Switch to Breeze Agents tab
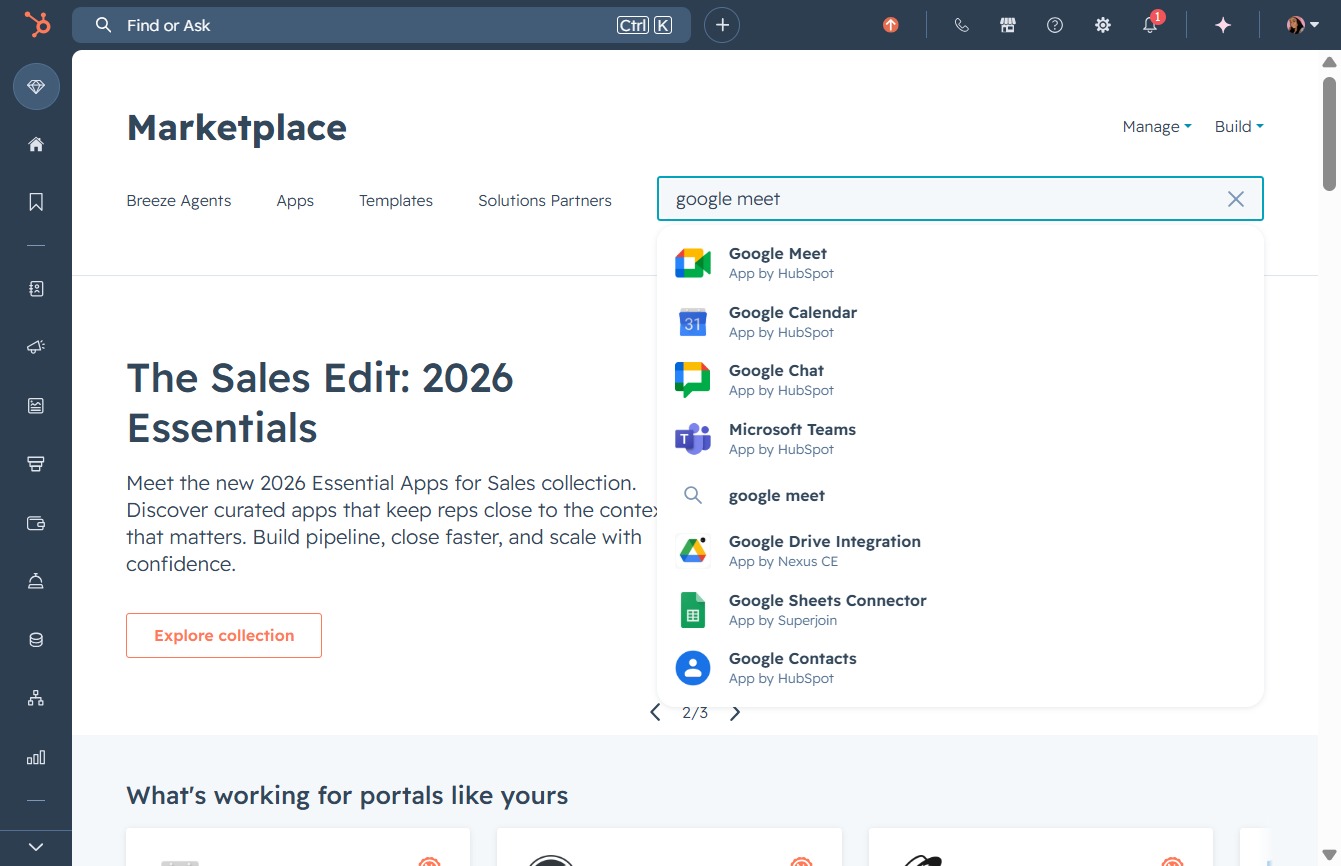This screenshot has height=866, width=1341. coord(178,200)
